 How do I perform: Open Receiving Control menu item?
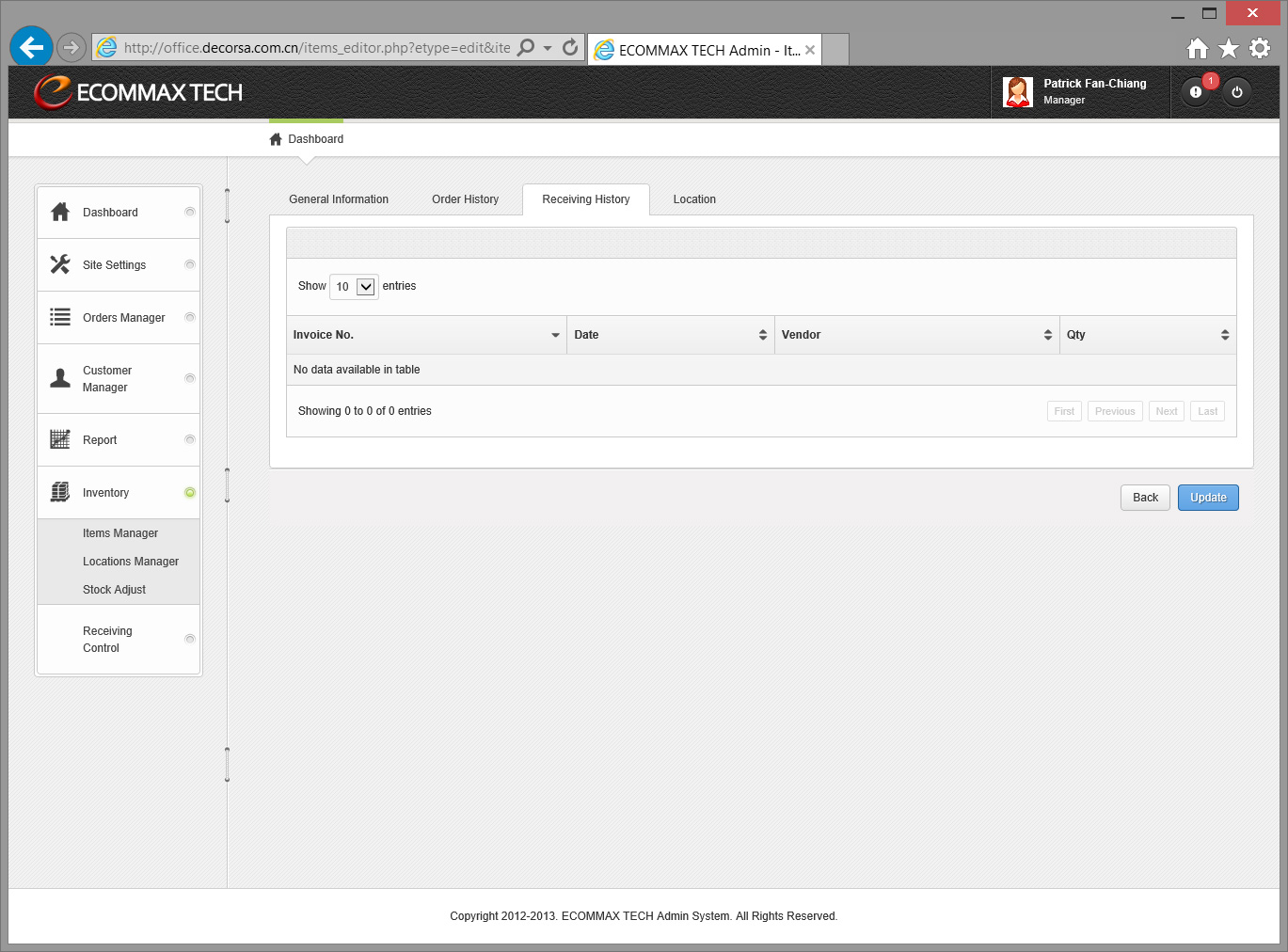(x=119, y=639)
